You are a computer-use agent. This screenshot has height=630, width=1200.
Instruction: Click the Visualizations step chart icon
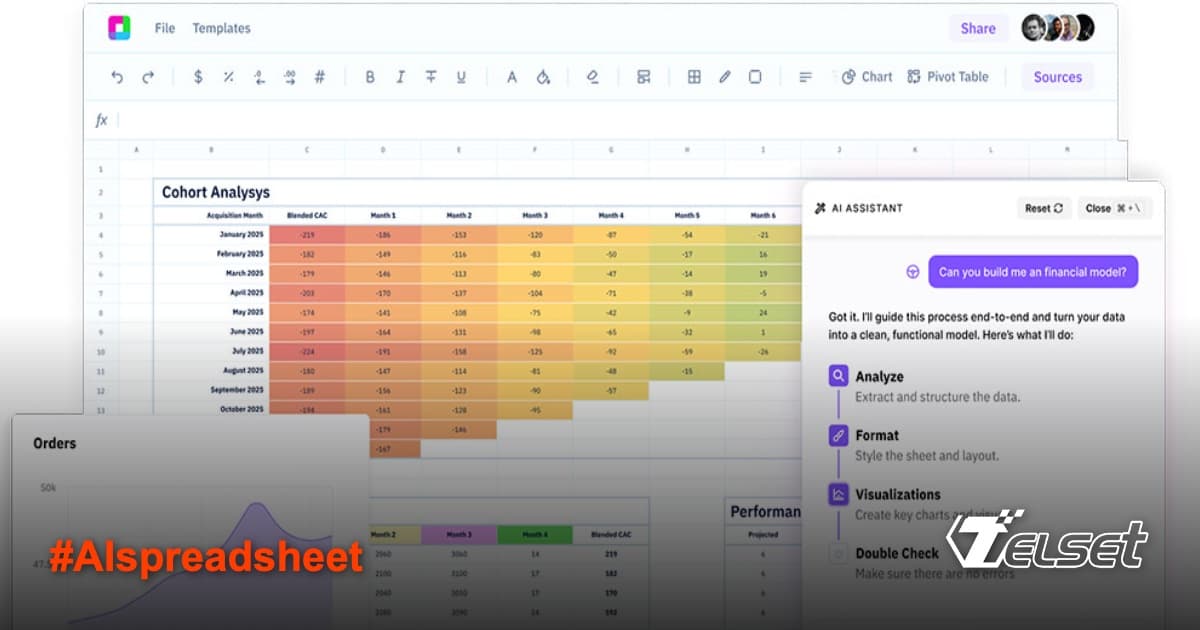tap(838, 494)
